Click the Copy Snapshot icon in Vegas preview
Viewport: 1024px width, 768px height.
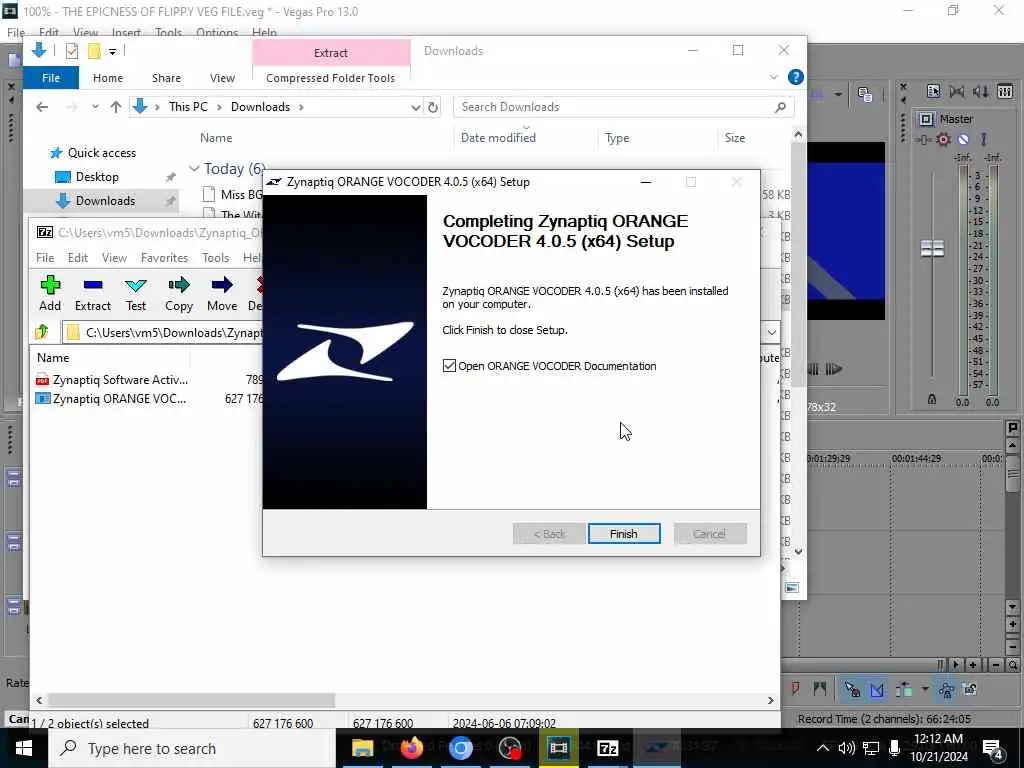pyautogui.click(x=865, y=95)
